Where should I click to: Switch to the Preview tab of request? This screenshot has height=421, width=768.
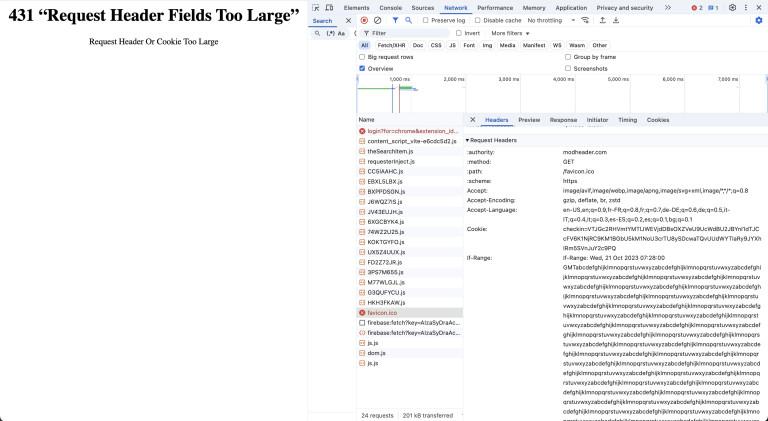[x=529, y=120]
